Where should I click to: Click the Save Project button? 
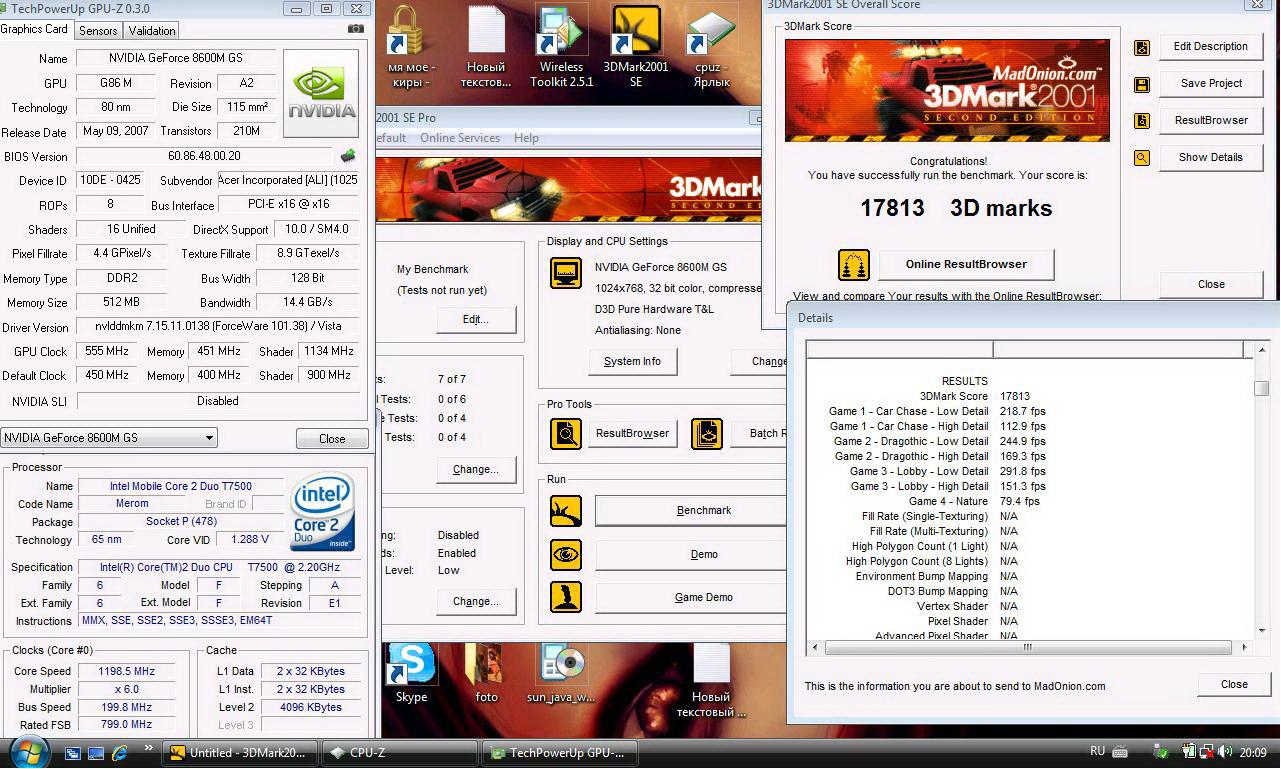1210,84
